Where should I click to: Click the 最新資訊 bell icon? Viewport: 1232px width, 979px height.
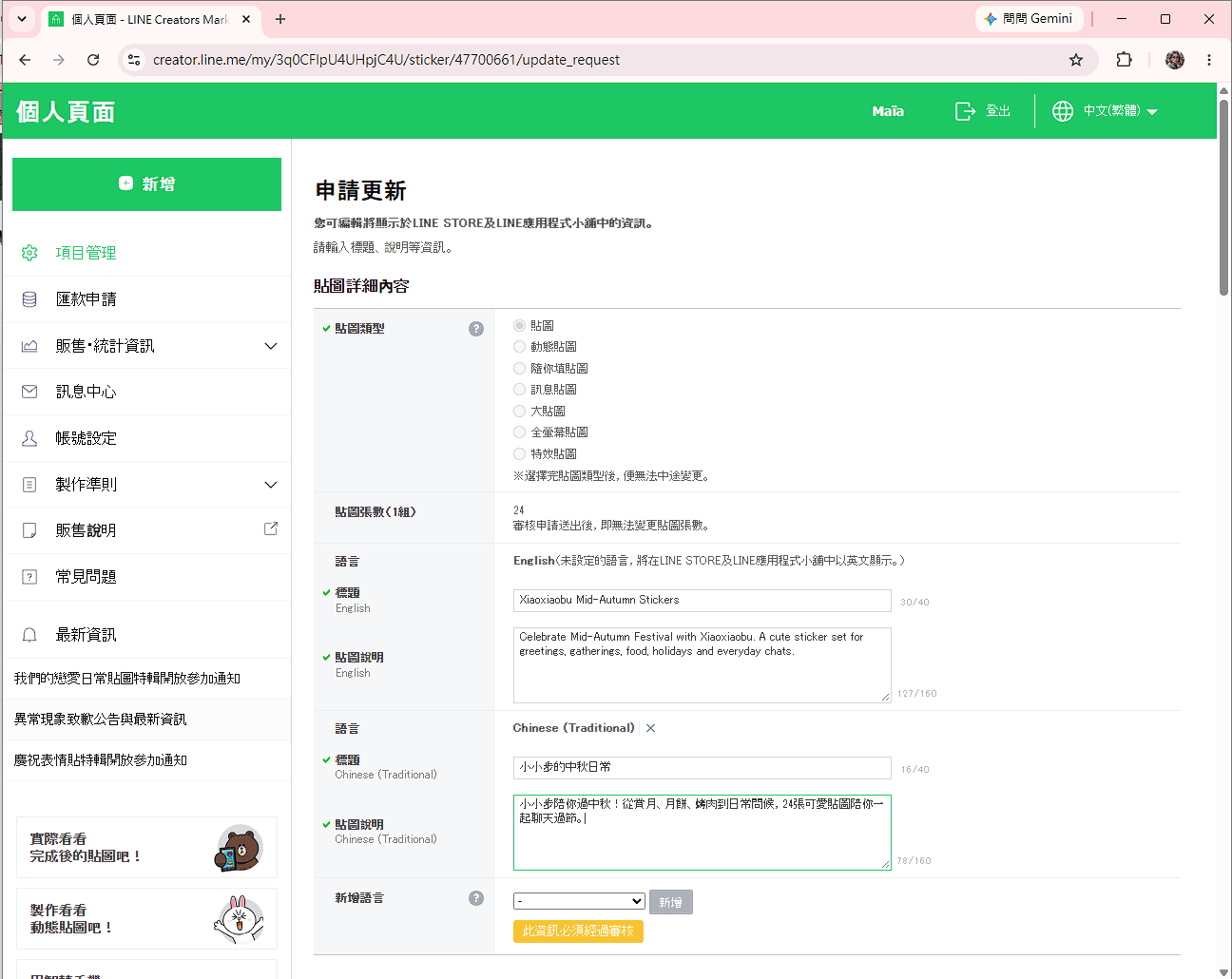pos(29,635)
